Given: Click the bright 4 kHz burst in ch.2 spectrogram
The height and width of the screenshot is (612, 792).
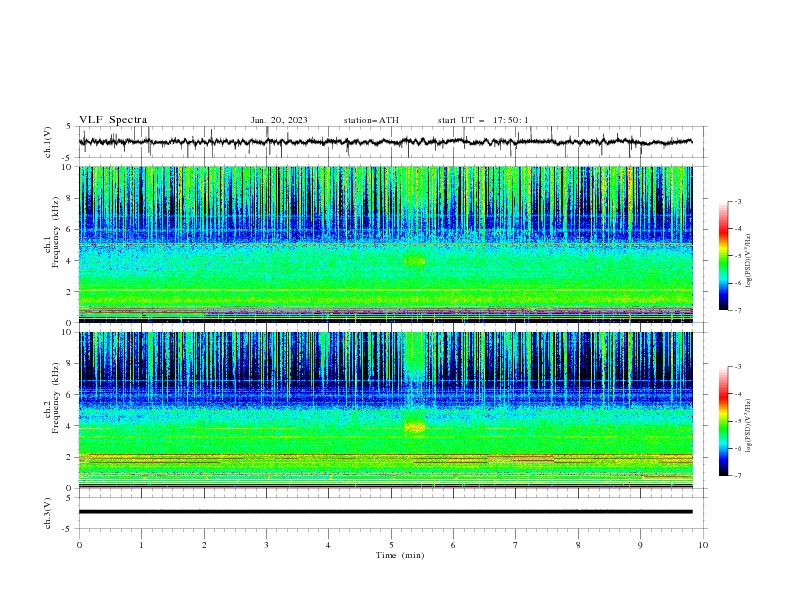Looking at the screenshot, I should coord(415,427).
